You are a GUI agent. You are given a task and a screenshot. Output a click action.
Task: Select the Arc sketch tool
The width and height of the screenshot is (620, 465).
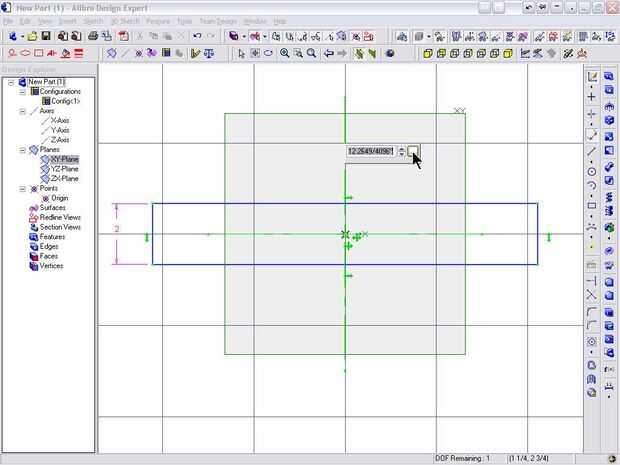pyautogui.click(x=592, y=185)
